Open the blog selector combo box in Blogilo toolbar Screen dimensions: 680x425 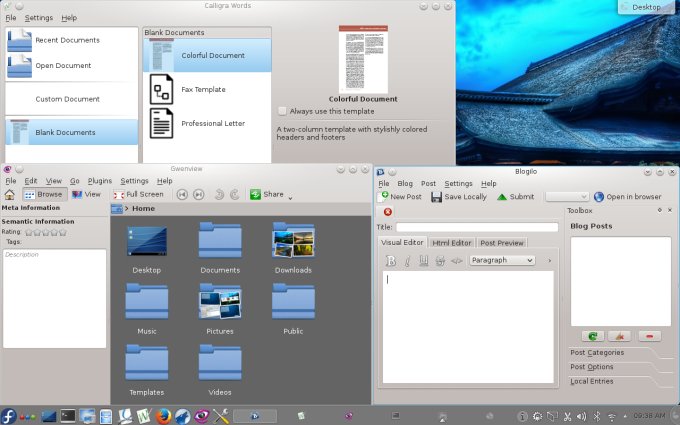566,197
